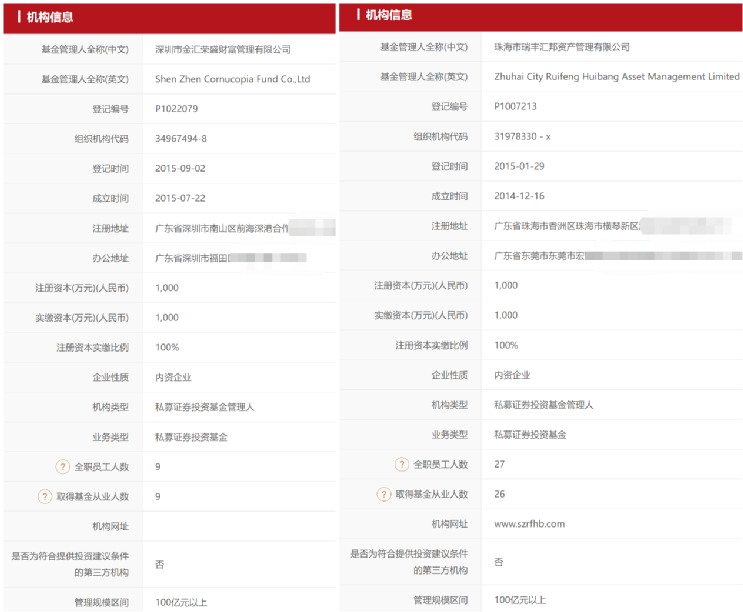Click 业务类型 value 私募证券投资基金 in left panel
Image resolution: width=743 pixels, height=612 pixels.
pos(191,437)
